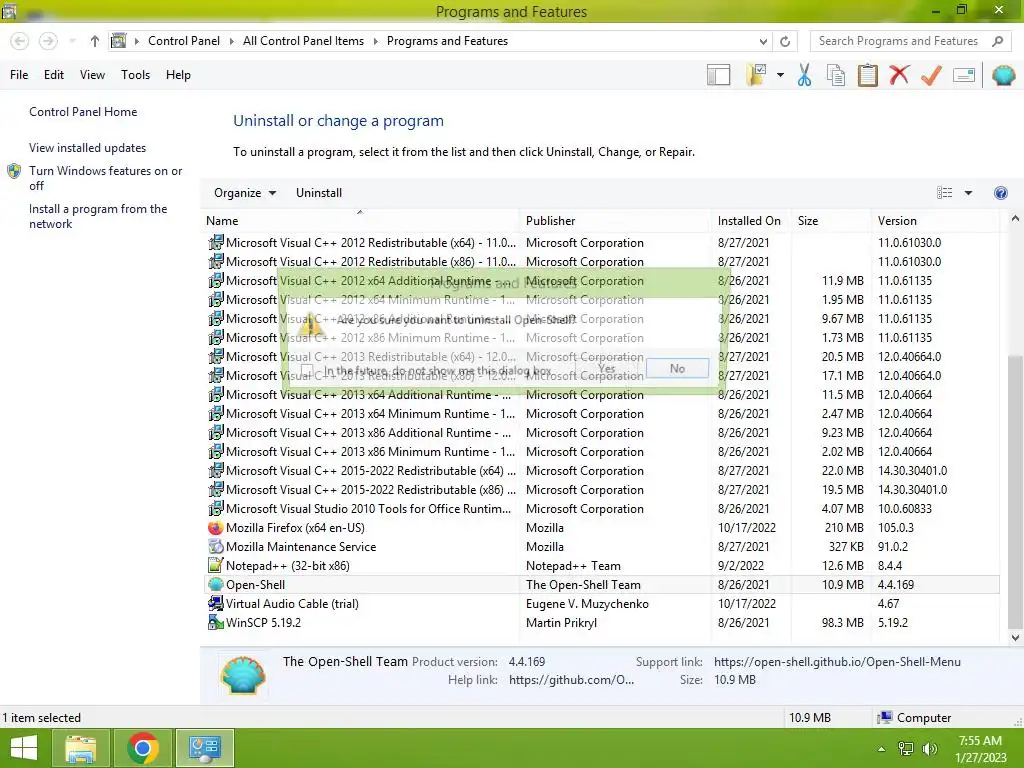This screenshot has height=768, width=1024.
Task: Select Visual C++ 2015-2022 Redistributable (x86) row
Action: pyautogui.click(x=600, y=490)
